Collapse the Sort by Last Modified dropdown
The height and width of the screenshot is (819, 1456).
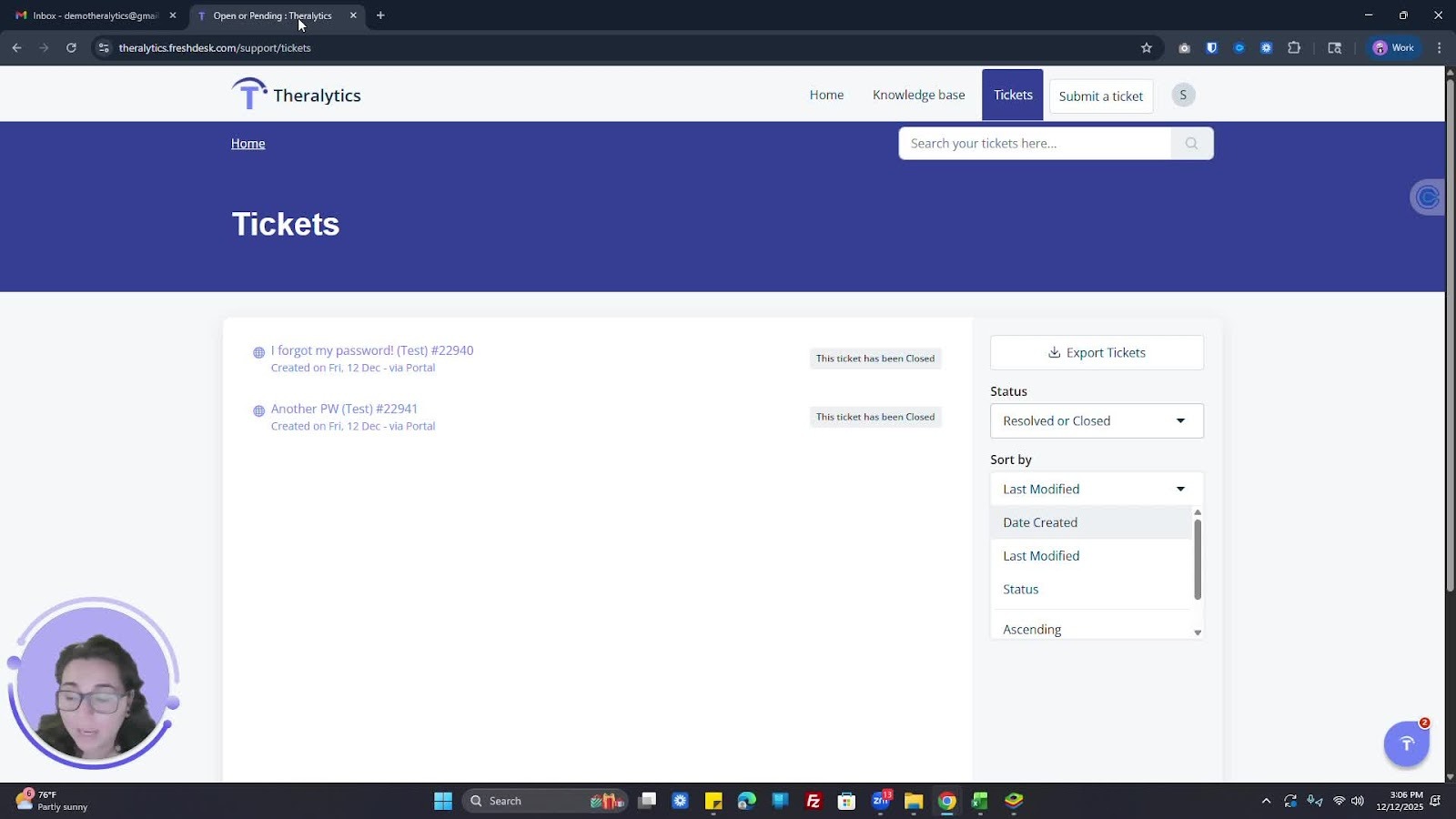pos(1097,489)
